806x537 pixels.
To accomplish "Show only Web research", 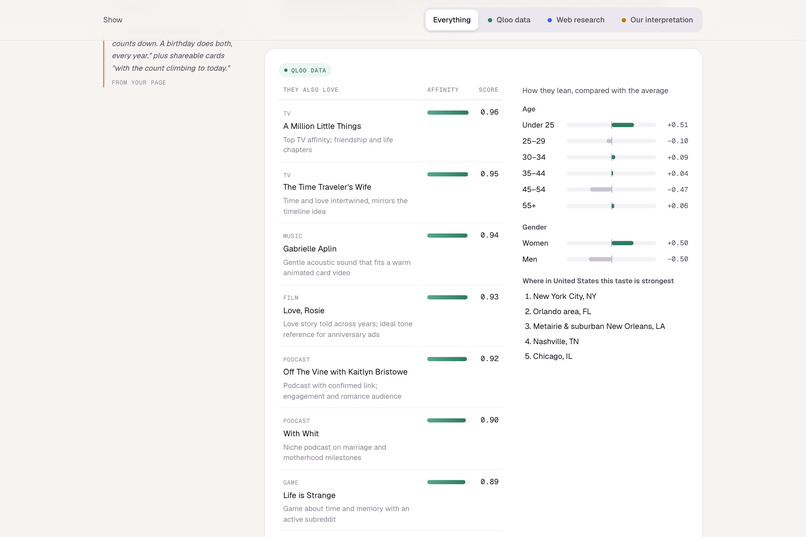I will click(x=575, y=20).
